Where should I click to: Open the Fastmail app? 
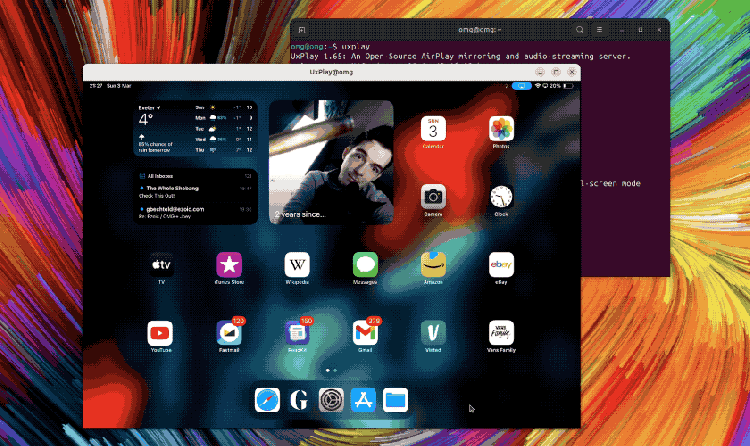(x=229, y=333)
